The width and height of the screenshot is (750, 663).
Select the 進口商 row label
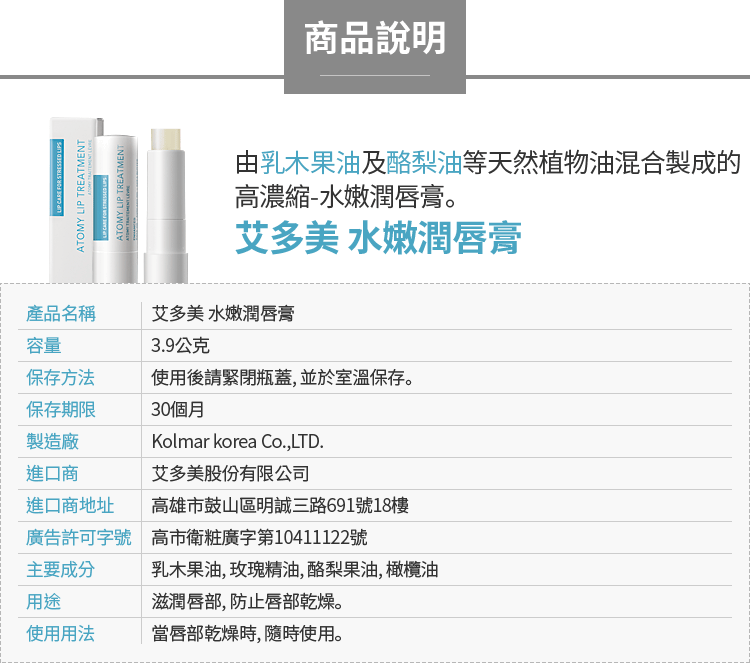pyautogui.click(x=52, y=474)
